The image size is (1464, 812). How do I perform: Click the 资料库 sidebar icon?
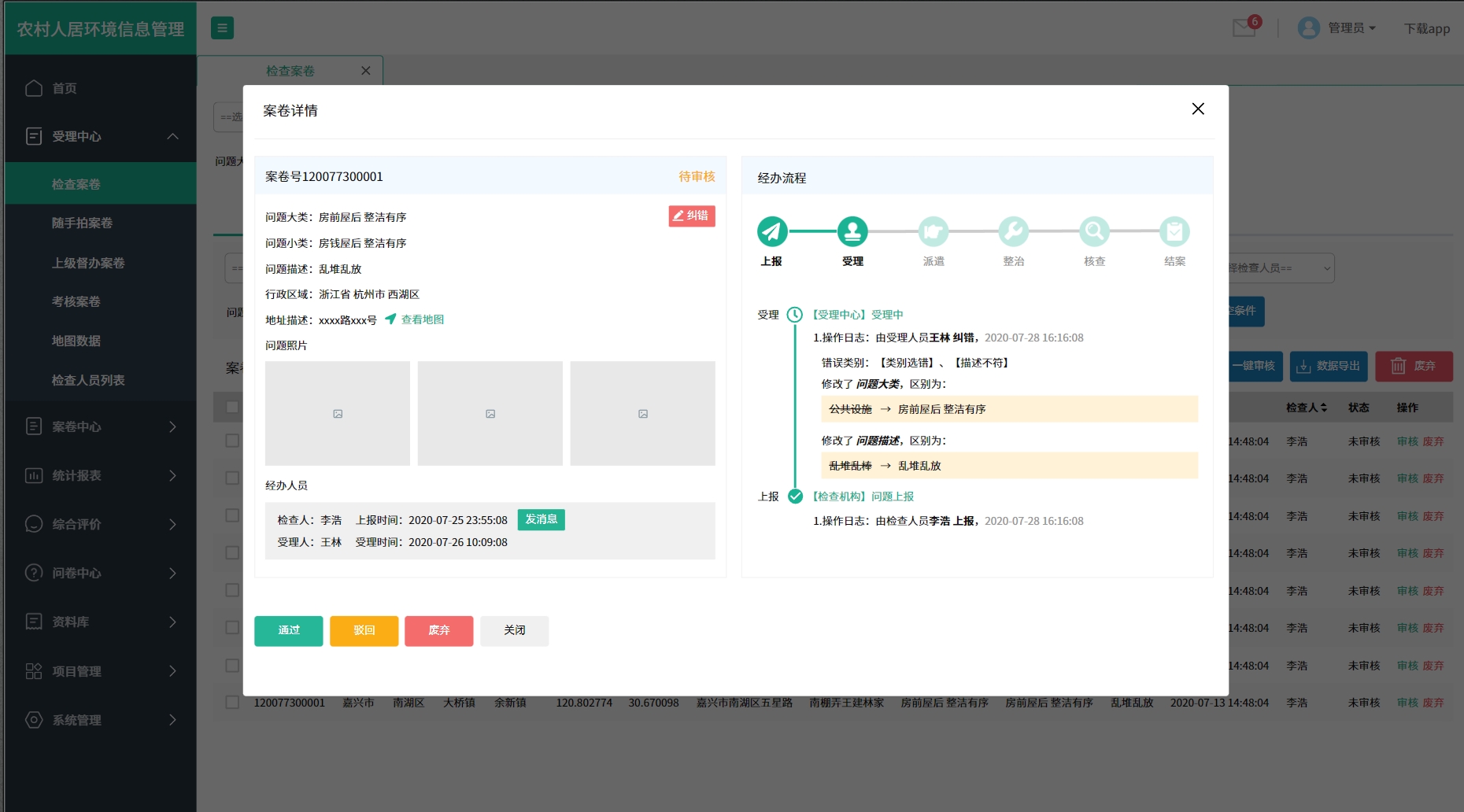[34, 622]
